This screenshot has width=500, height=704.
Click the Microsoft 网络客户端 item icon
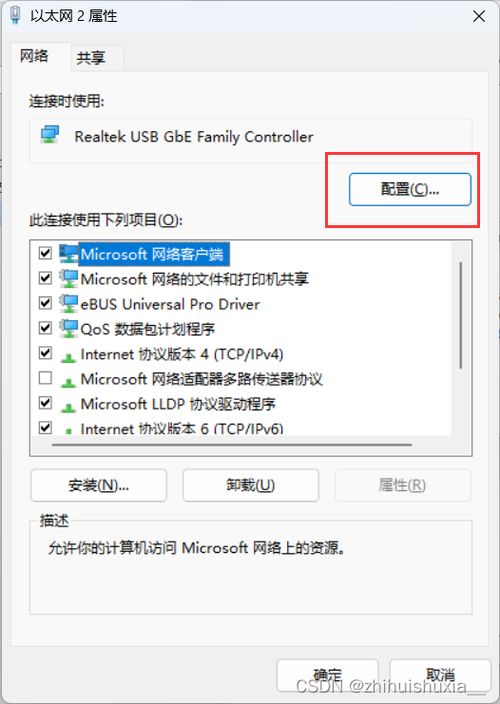[68, 254]
